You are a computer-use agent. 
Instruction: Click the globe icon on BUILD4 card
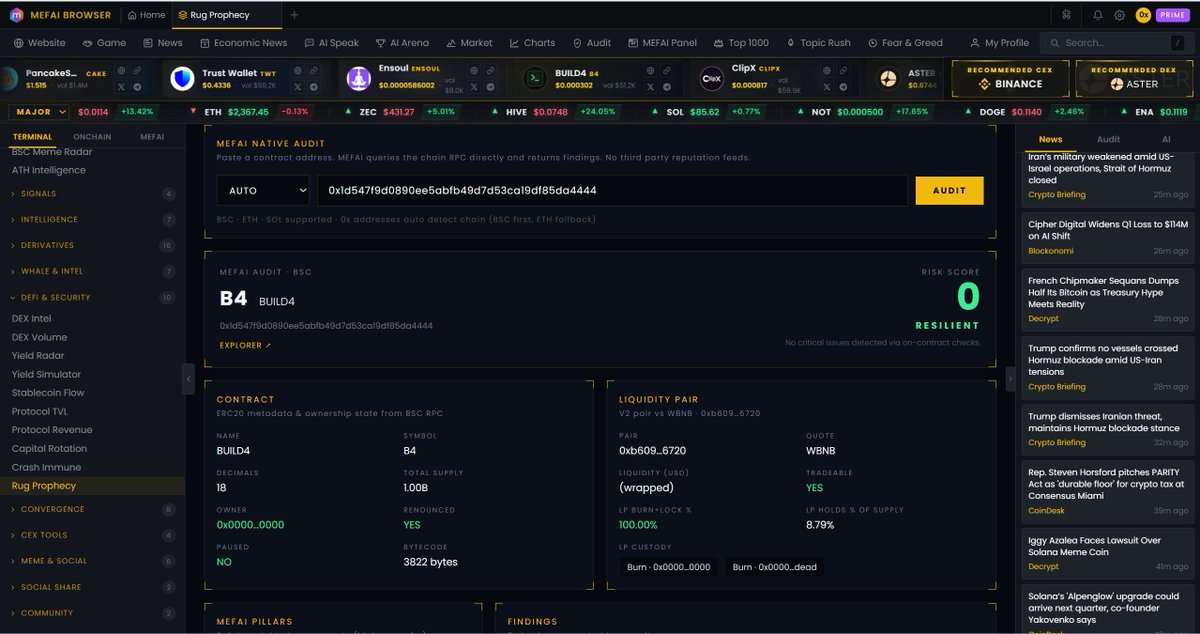pos(650,71)
